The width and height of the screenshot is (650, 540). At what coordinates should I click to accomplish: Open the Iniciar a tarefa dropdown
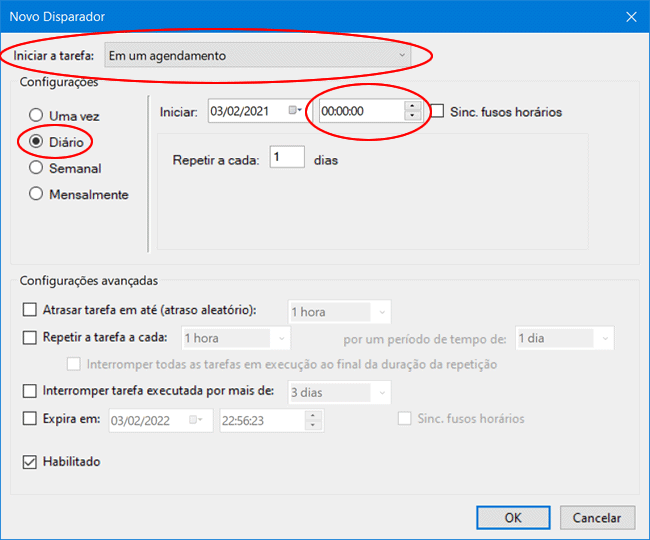click(257, 55)
